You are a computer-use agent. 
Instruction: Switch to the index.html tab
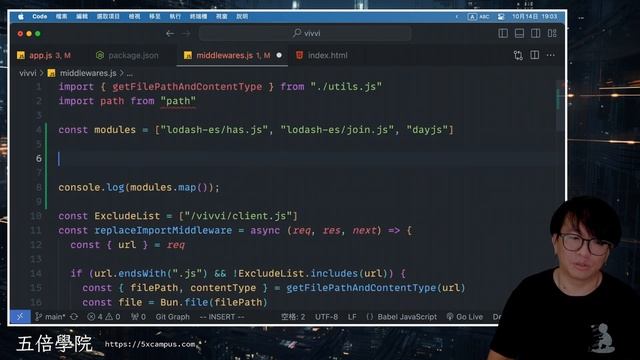(x=322, y=55)
